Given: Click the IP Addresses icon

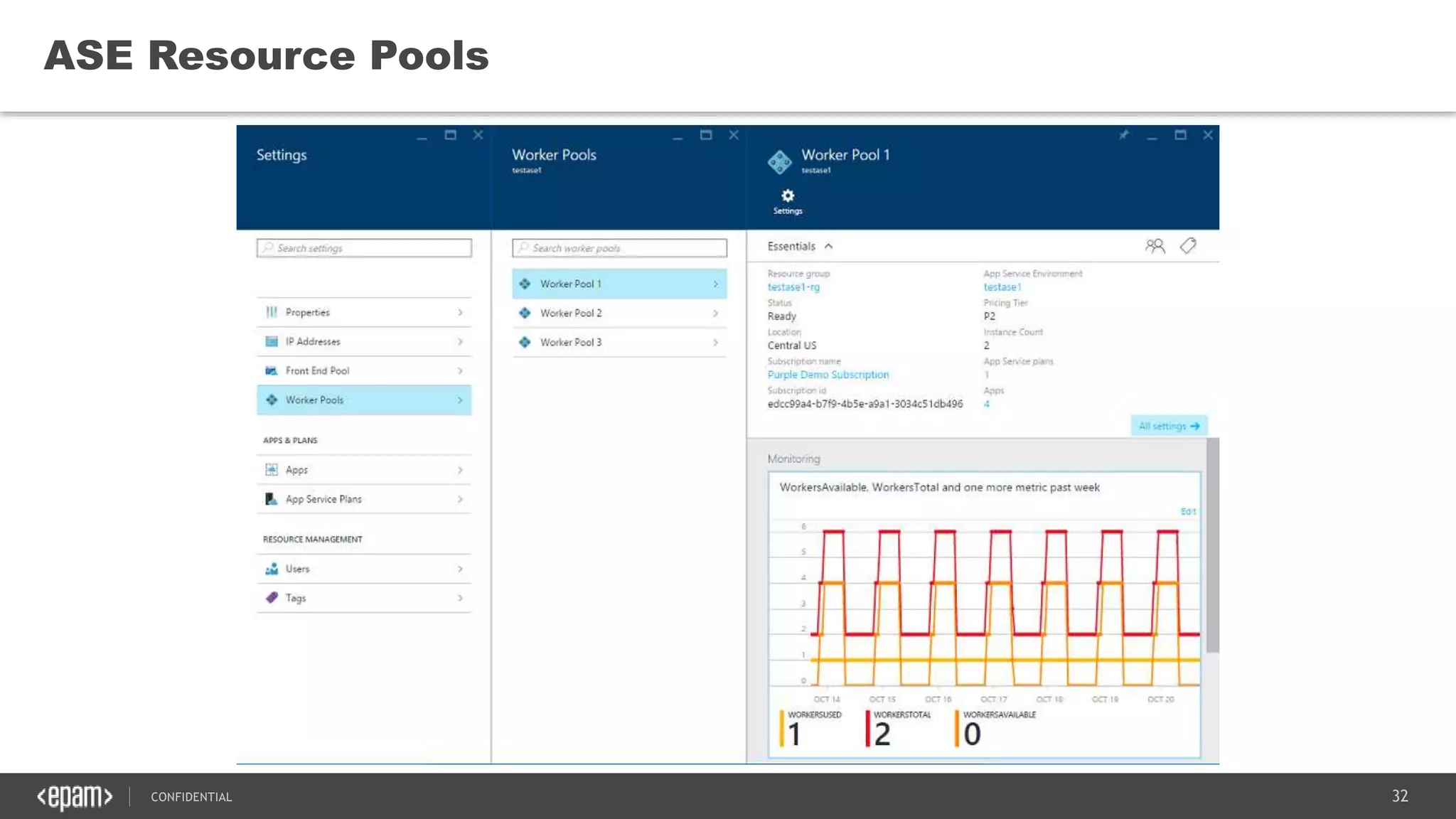Looking at the screenshot, I should [271, 341].
